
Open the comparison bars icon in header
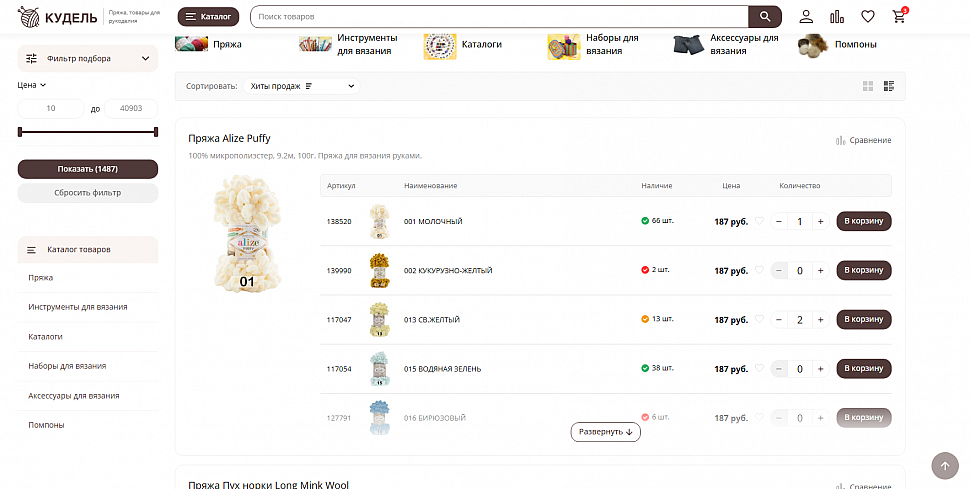coord(837,17)
